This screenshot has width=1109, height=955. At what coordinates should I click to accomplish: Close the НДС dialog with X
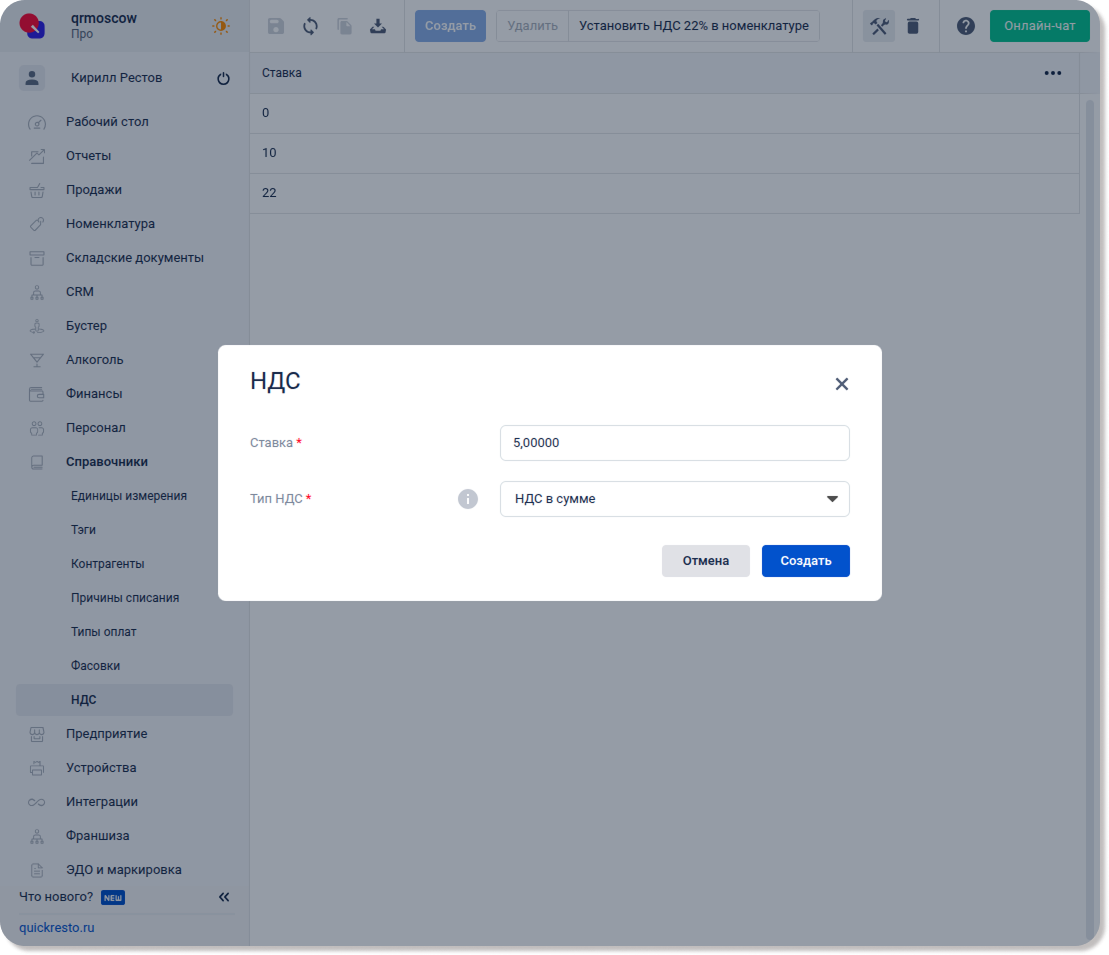click(x=841, y=384)
